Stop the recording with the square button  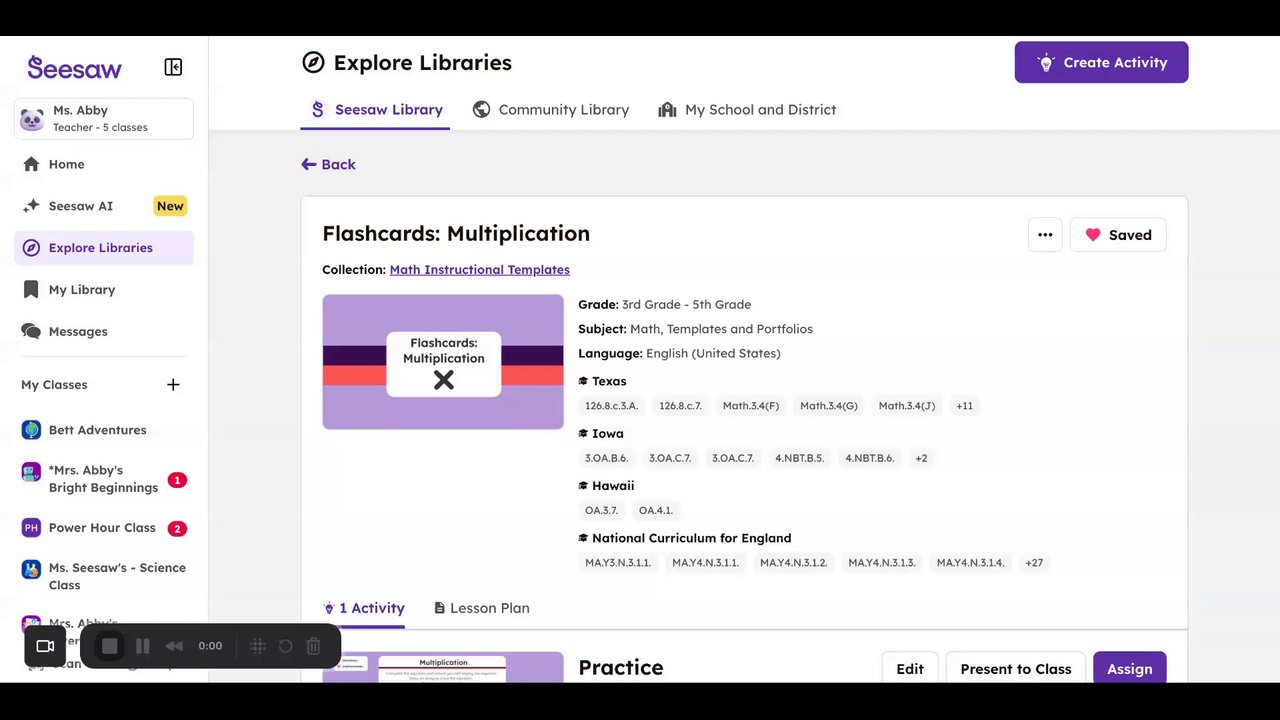click(x=110, y=646)
